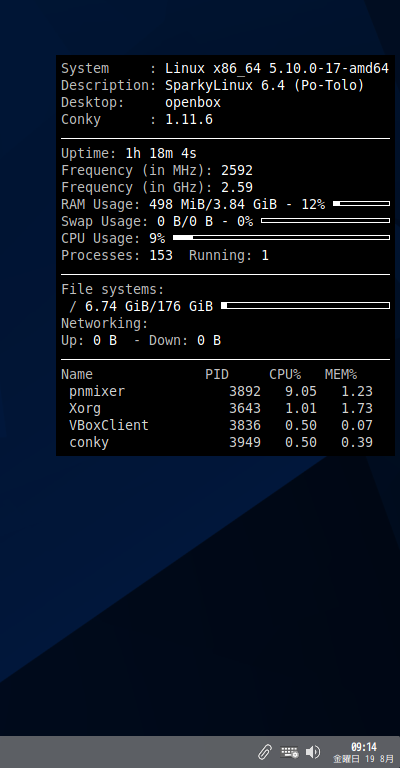The height and width of the screenshot is (768, 400).
Task: Click the speaker volume tray icon
Action: click(313, 752)
